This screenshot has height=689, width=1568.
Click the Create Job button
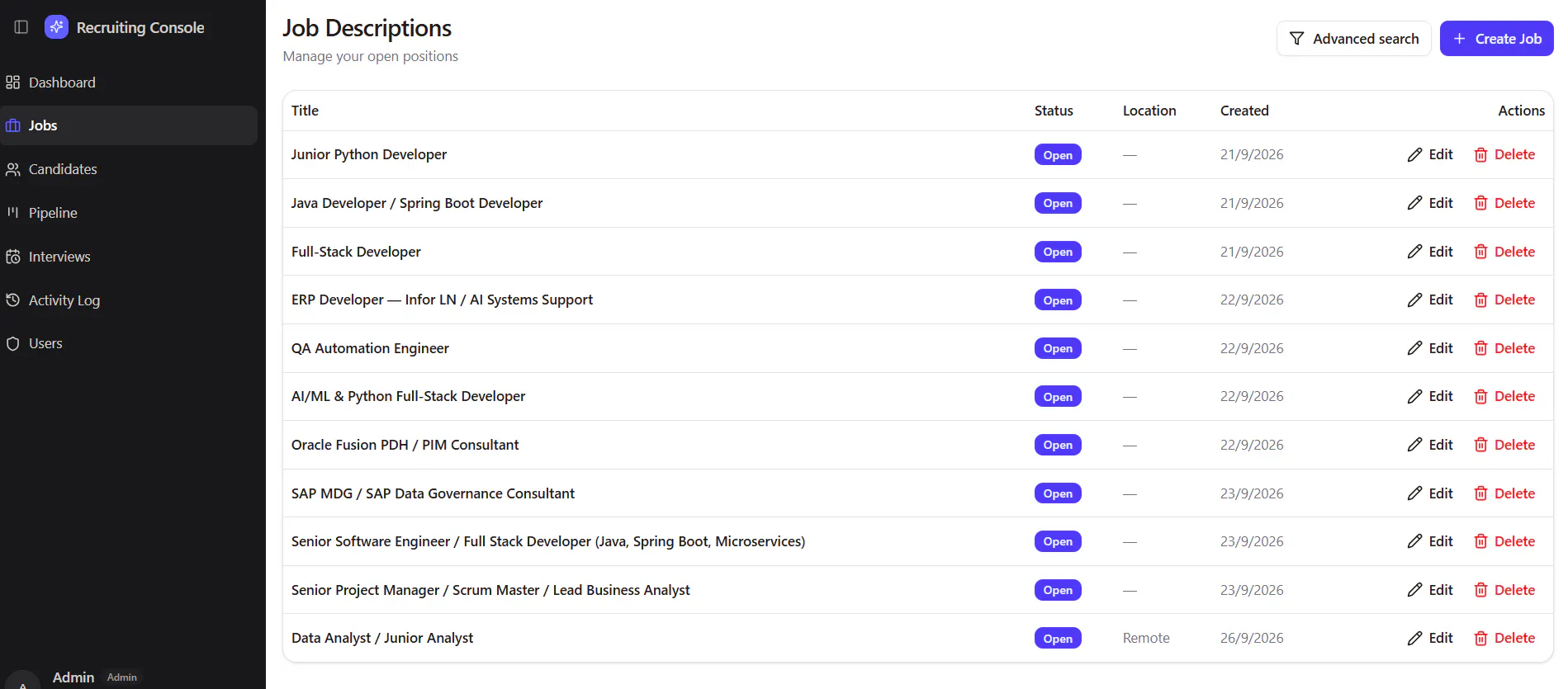1496,39
